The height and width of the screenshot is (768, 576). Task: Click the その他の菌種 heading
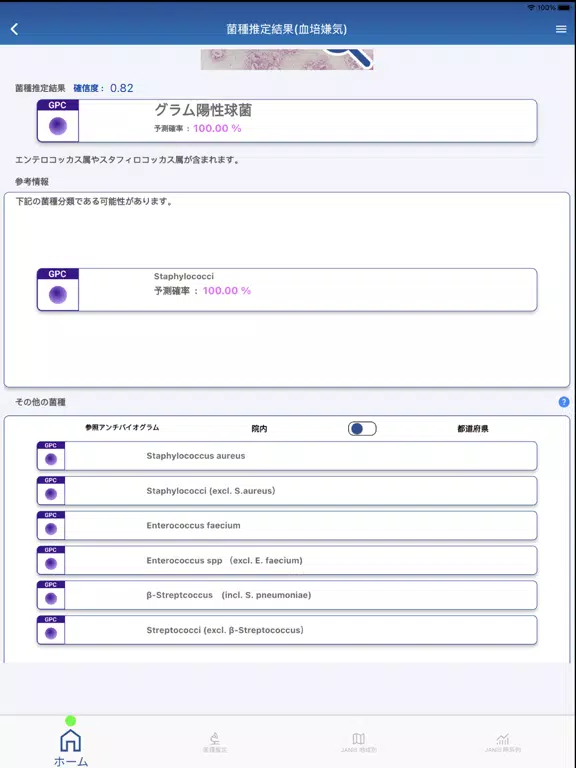pos(40,402)
